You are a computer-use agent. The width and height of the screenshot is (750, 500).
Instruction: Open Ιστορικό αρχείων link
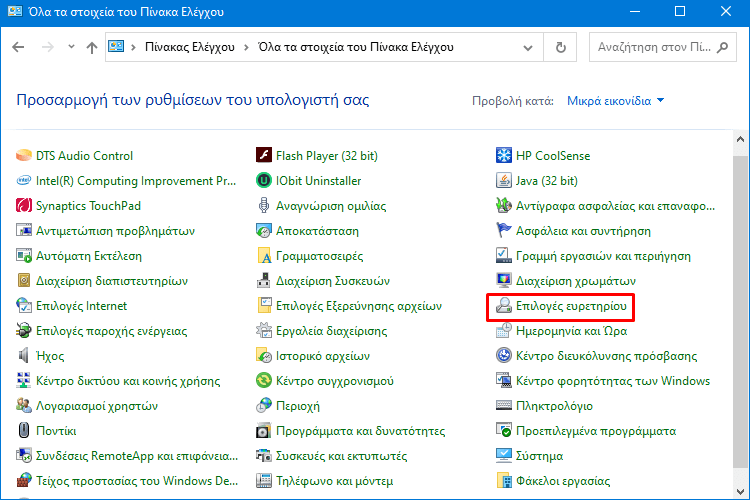323,356
